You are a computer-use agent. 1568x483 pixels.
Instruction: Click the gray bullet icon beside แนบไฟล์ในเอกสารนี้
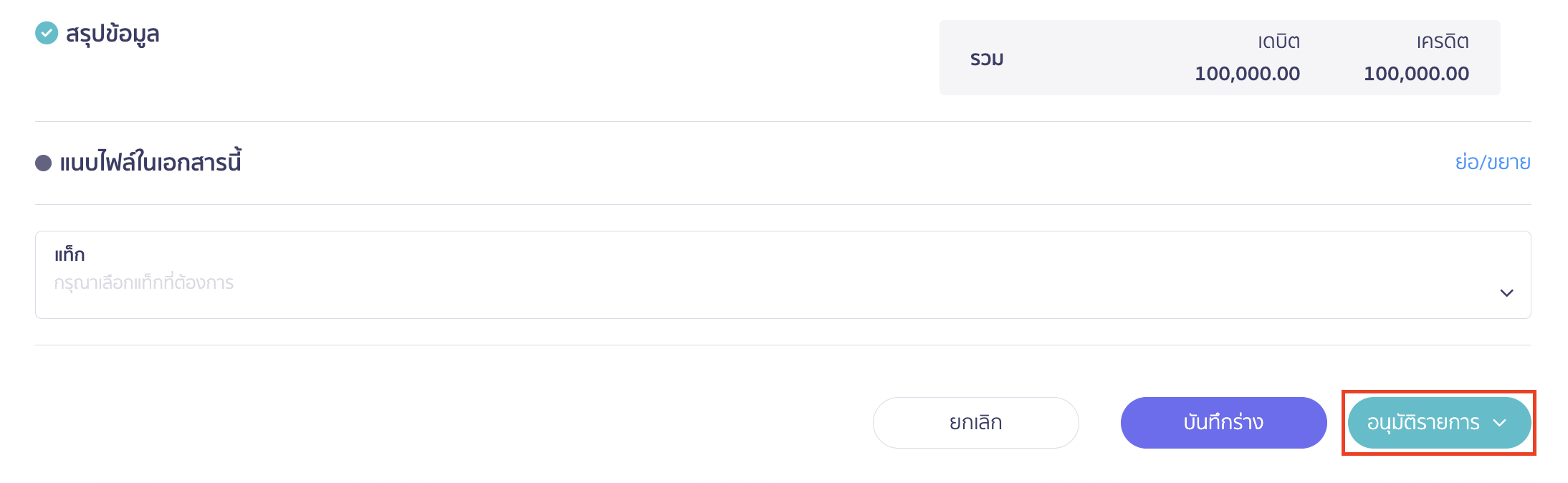coord(44,163)
